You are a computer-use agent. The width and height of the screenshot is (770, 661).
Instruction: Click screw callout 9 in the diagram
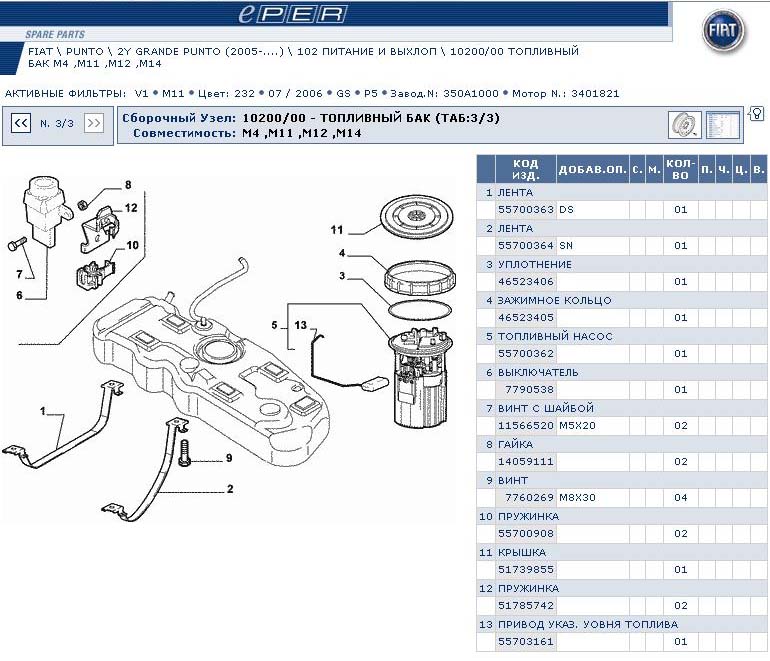[228, 458]
